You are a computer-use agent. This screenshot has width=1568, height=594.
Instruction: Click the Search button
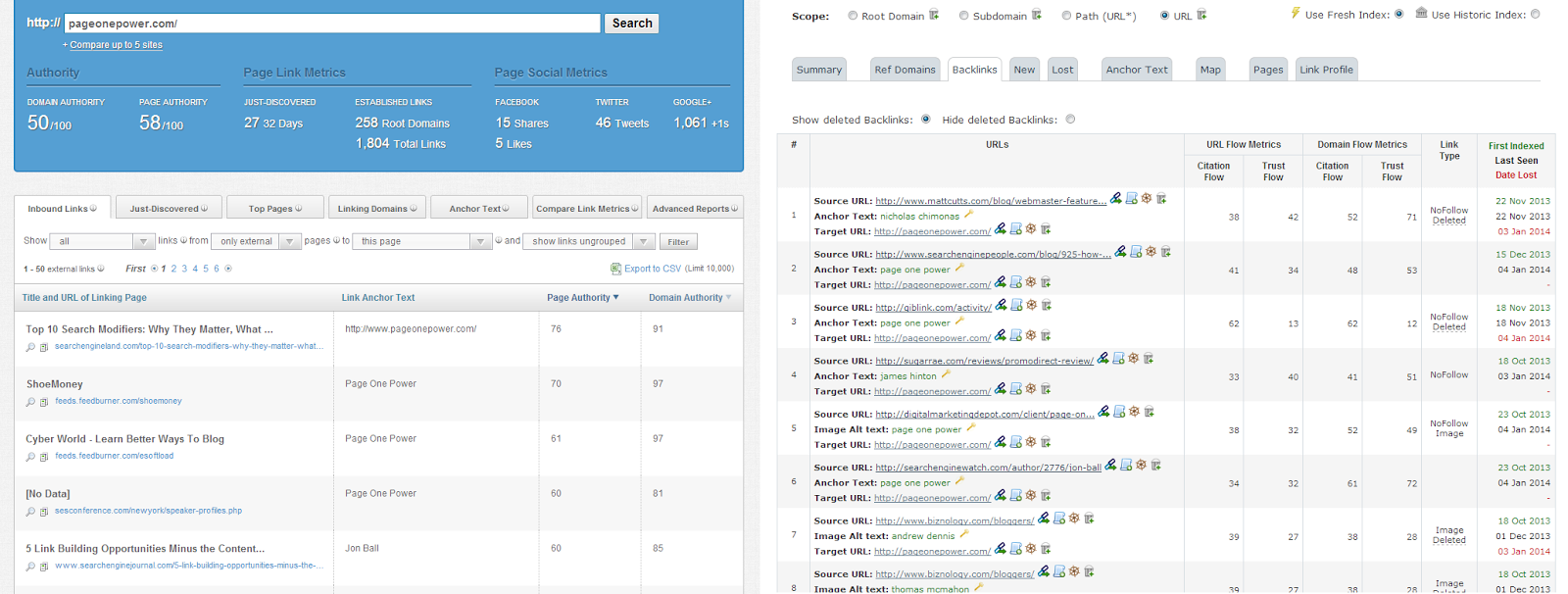632,24
